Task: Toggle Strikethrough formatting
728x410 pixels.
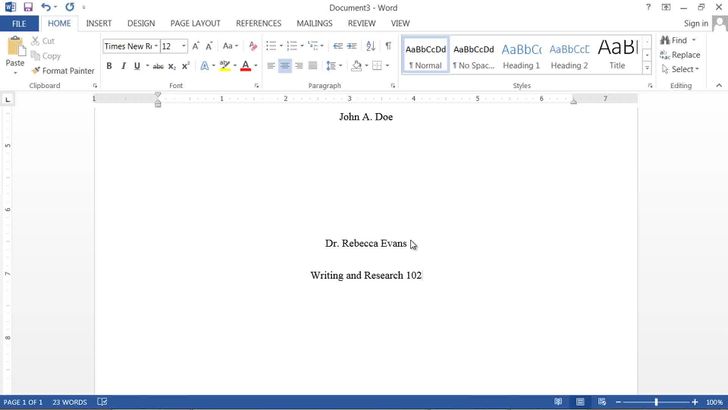Action: coord(158,66)
